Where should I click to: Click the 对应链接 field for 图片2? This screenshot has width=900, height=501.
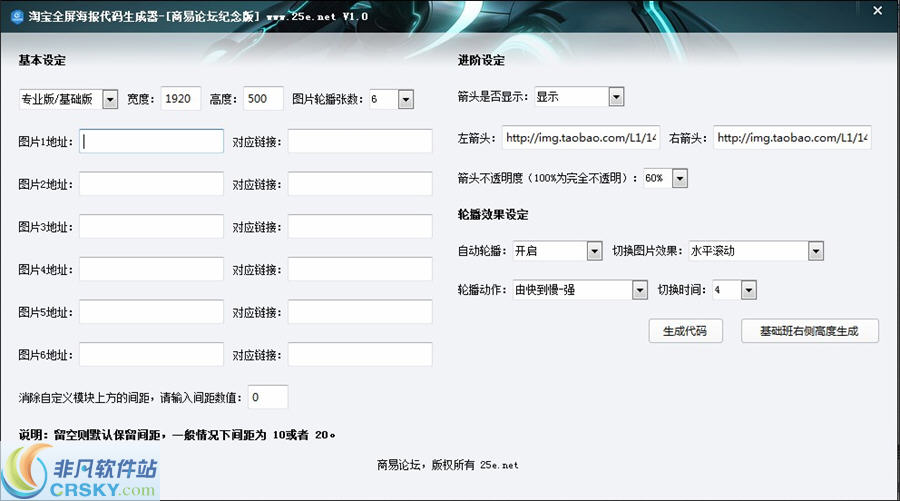point(360,184)
